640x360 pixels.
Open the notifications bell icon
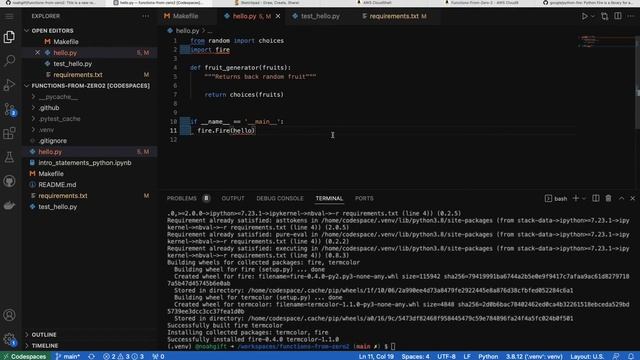pyautogui.click(x=631, y=356)
